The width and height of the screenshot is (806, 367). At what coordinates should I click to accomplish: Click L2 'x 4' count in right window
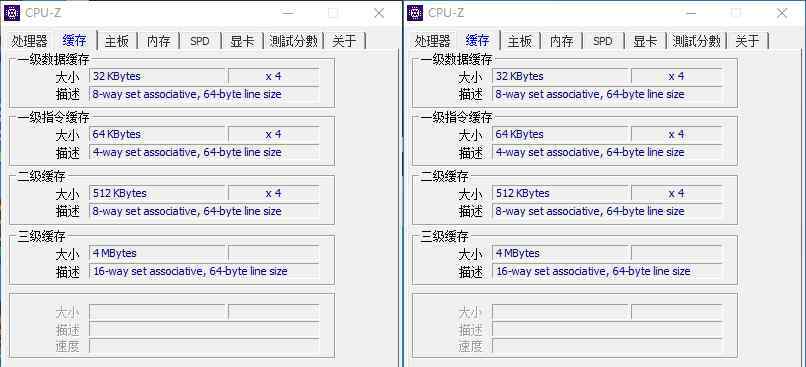click(676, 193)
